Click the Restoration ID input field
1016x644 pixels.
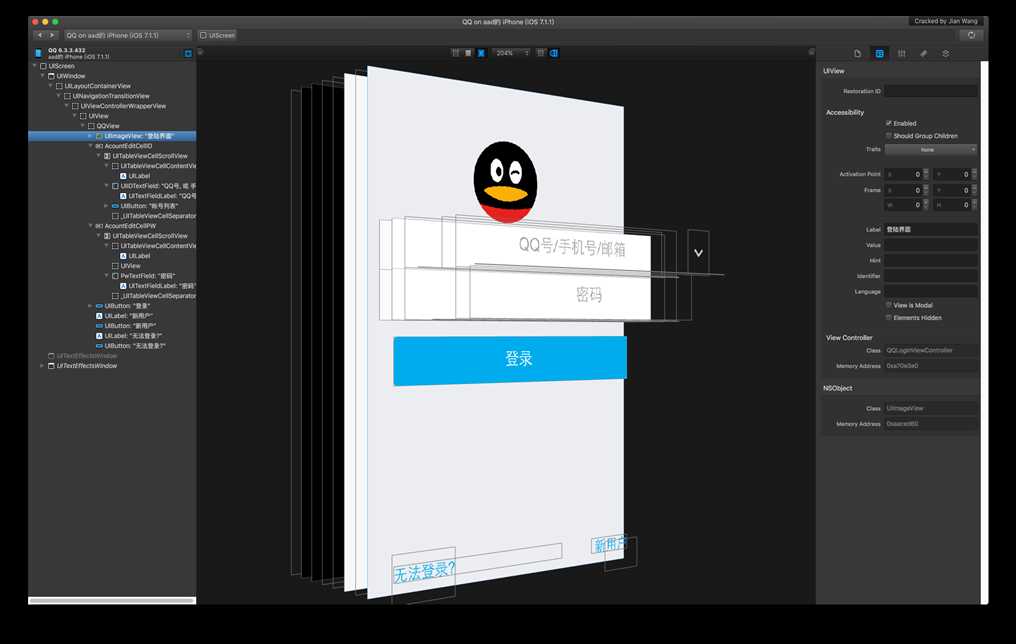(930, 91)
